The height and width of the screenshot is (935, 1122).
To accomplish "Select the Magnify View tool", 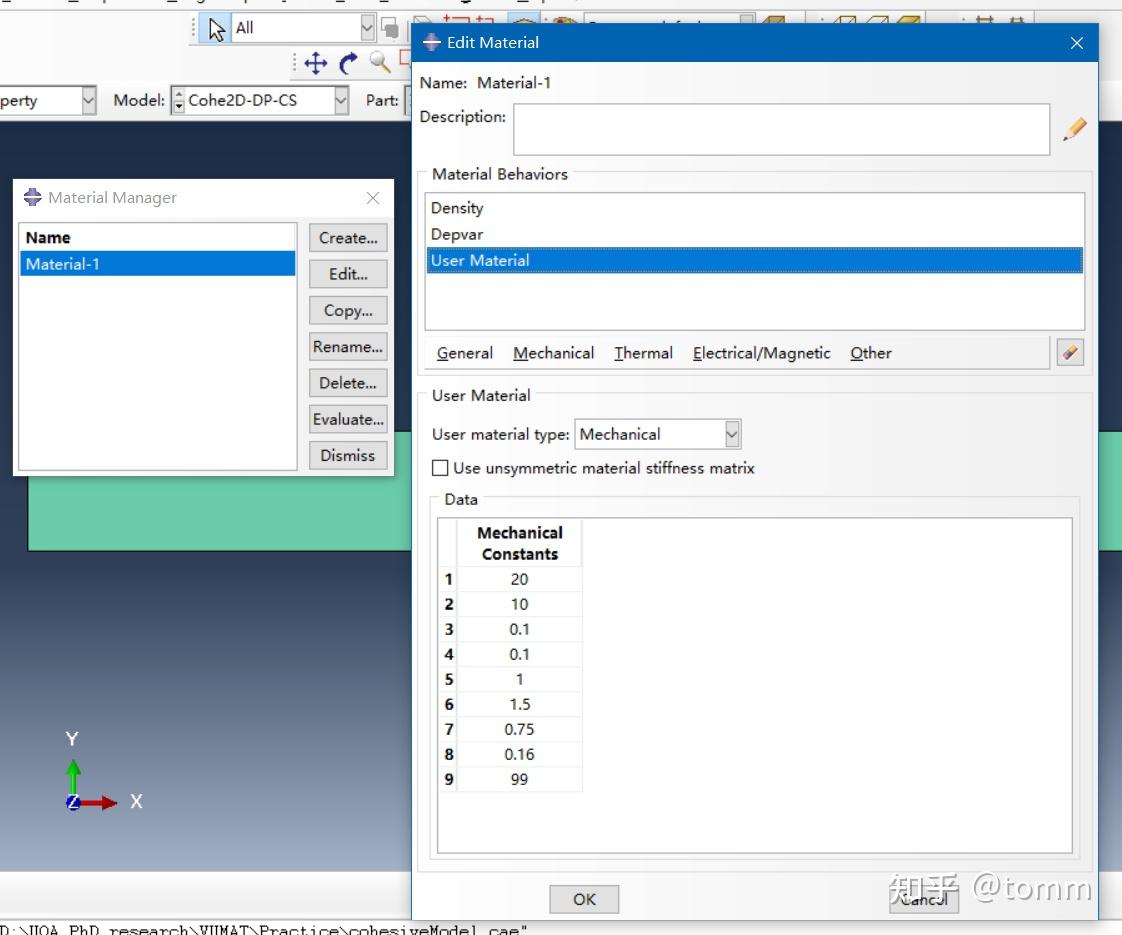I will point(379,63).
